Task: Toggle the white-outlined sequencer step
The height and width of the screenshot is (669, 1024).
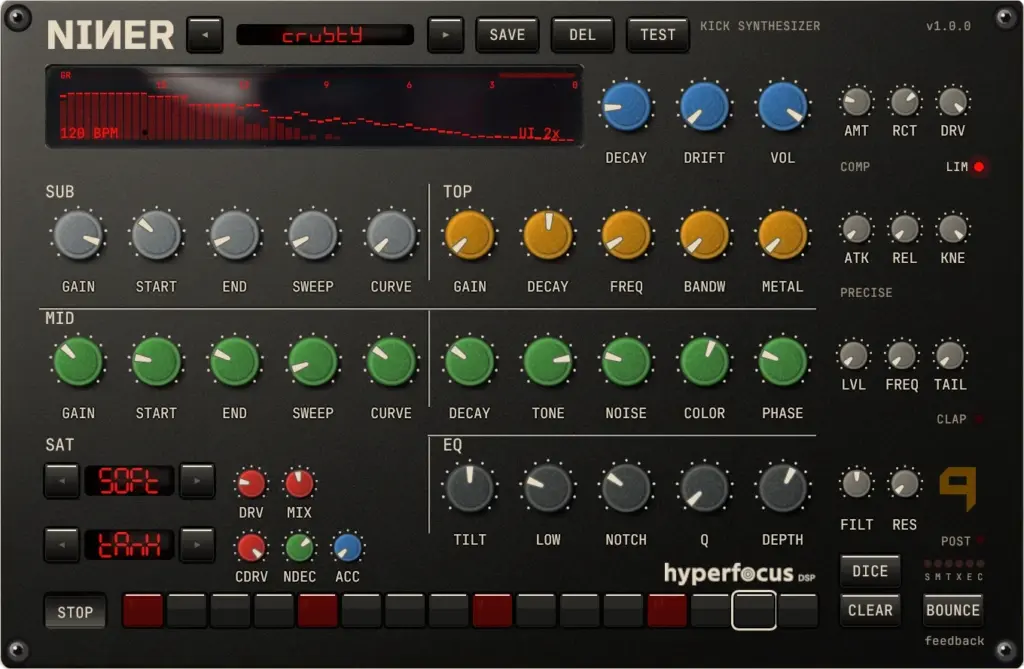Action: pyautogui.click(x=754, y=611)
